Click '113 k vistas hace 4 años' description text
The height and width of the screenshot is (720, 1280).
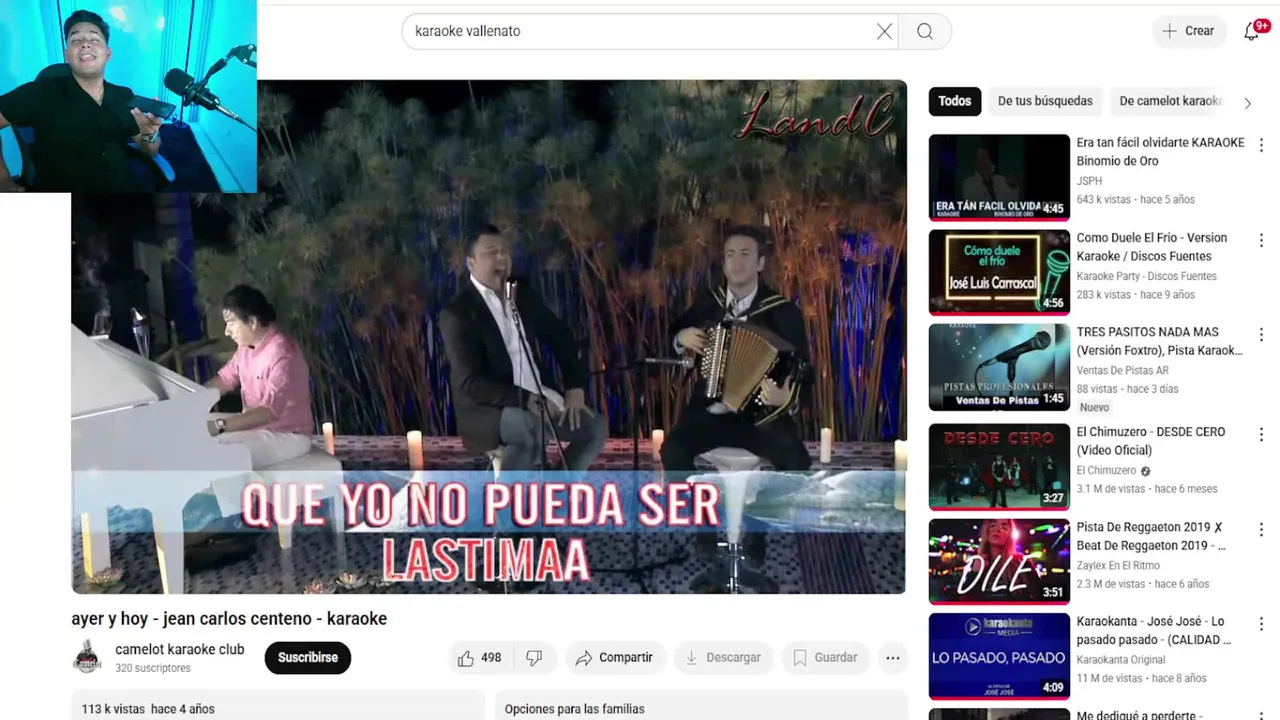[x=148, y=709]
